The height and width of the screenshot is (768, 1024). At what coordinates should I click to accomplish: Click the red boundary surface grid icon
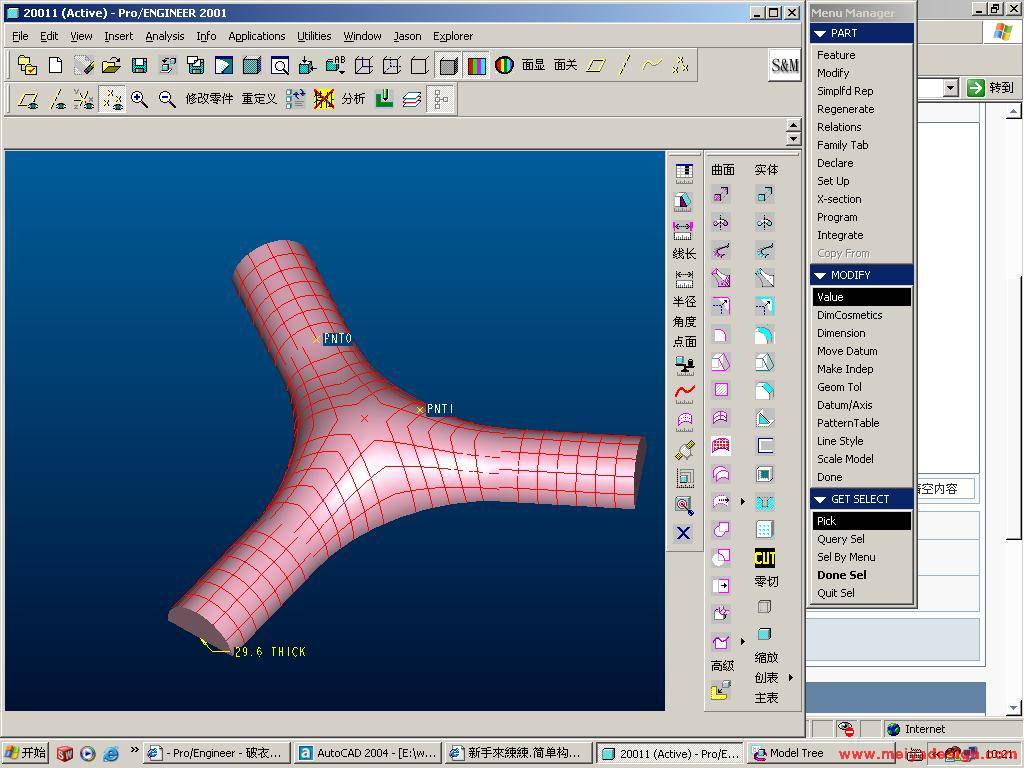point(721,446)
